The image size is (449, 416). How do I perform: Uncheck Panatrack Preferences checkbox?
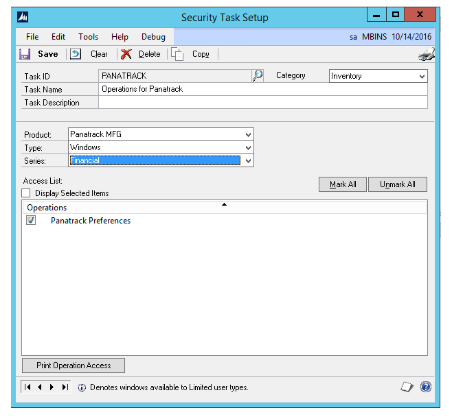(x=31, y=220)
